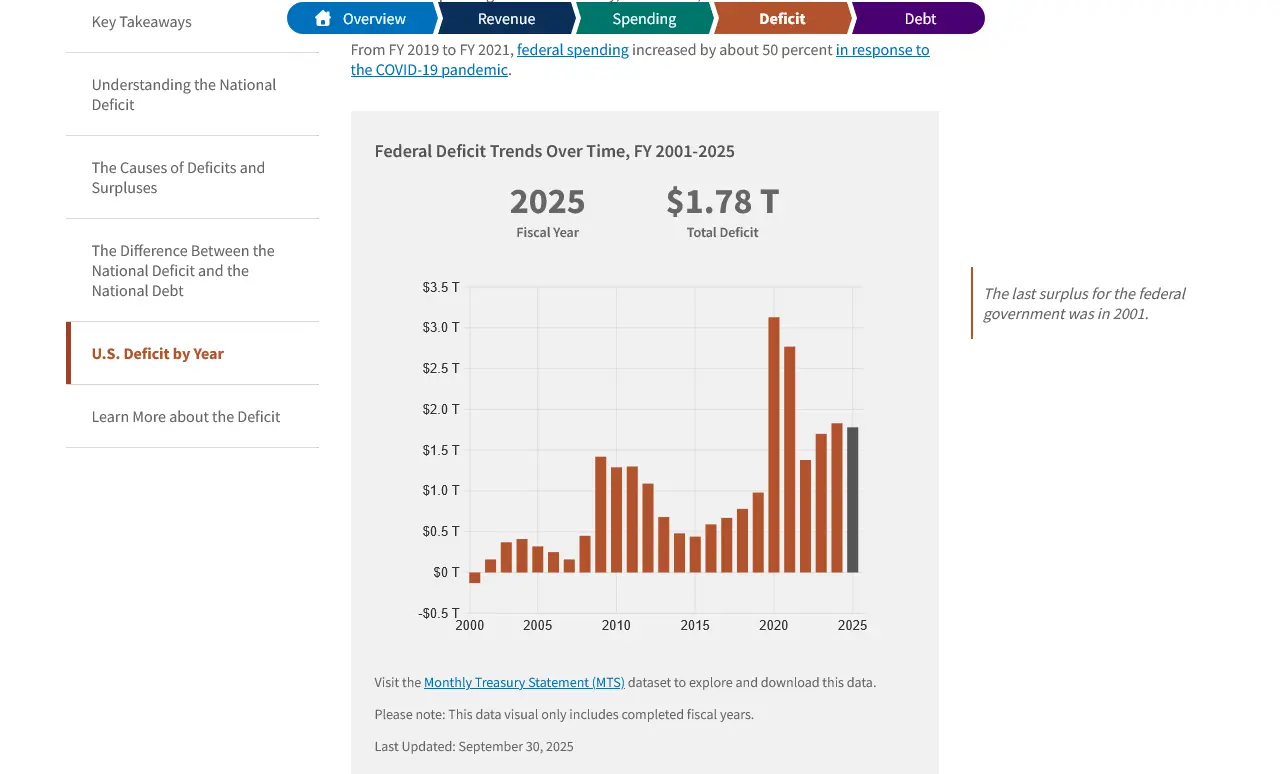The height and width of the screenshot is (774, 1280).
Task: Select the gray 2025 bar in chart
Action: tap(852, 500)
